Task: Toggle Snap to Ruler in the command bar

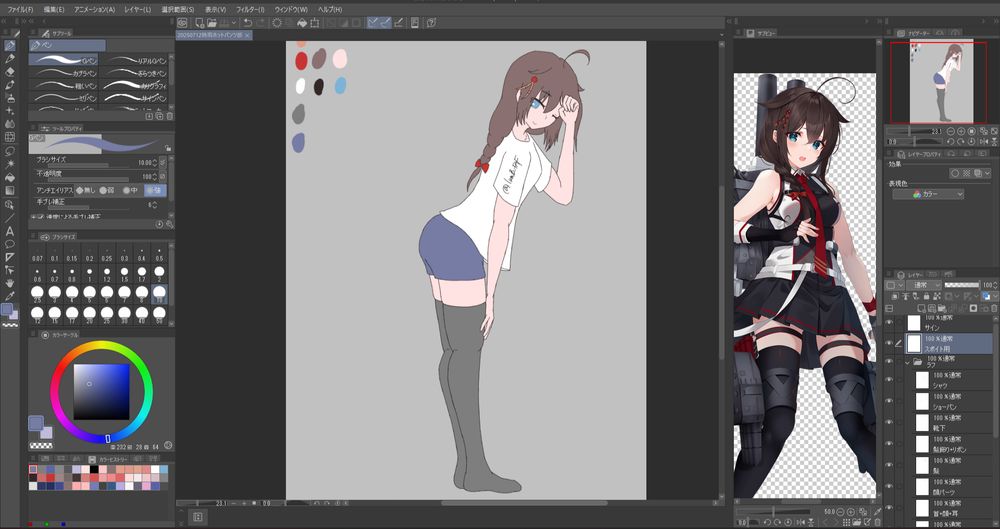Action: [373, 23]
